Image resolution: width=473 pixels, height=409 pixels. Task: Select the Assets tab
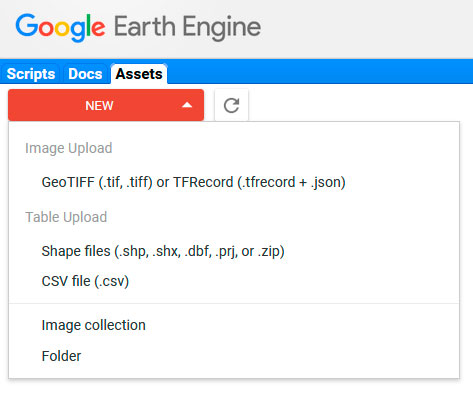139,74
